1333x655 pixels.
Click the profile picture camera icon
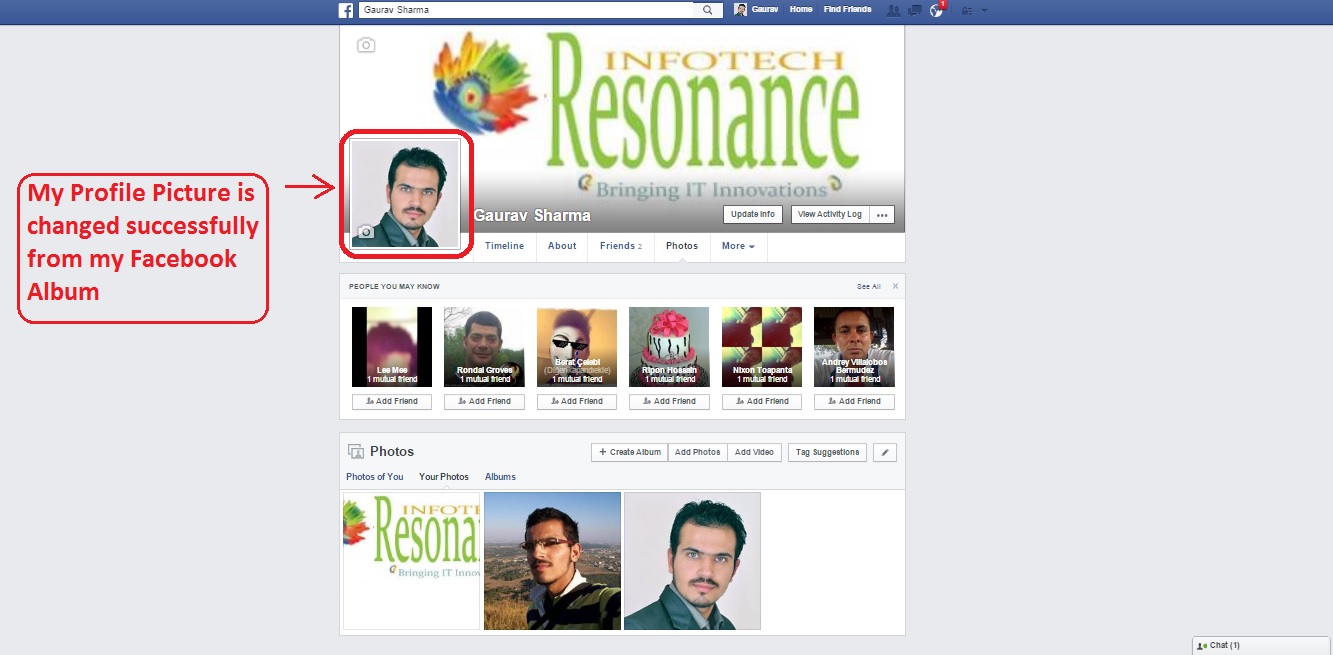365,232
